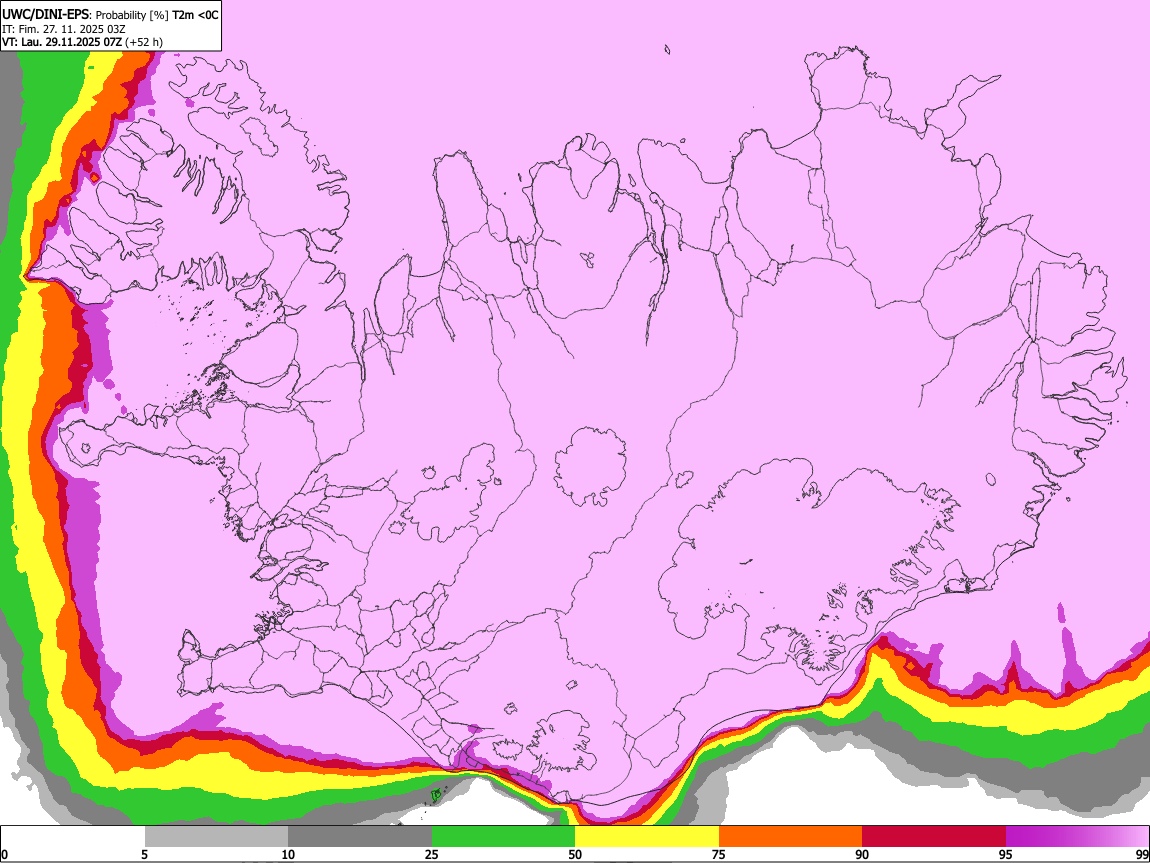Viewport: 1150px width, 863px height.
Task: Click the 'T2m <0C' parameter label
Action: (x=195, y=15)
